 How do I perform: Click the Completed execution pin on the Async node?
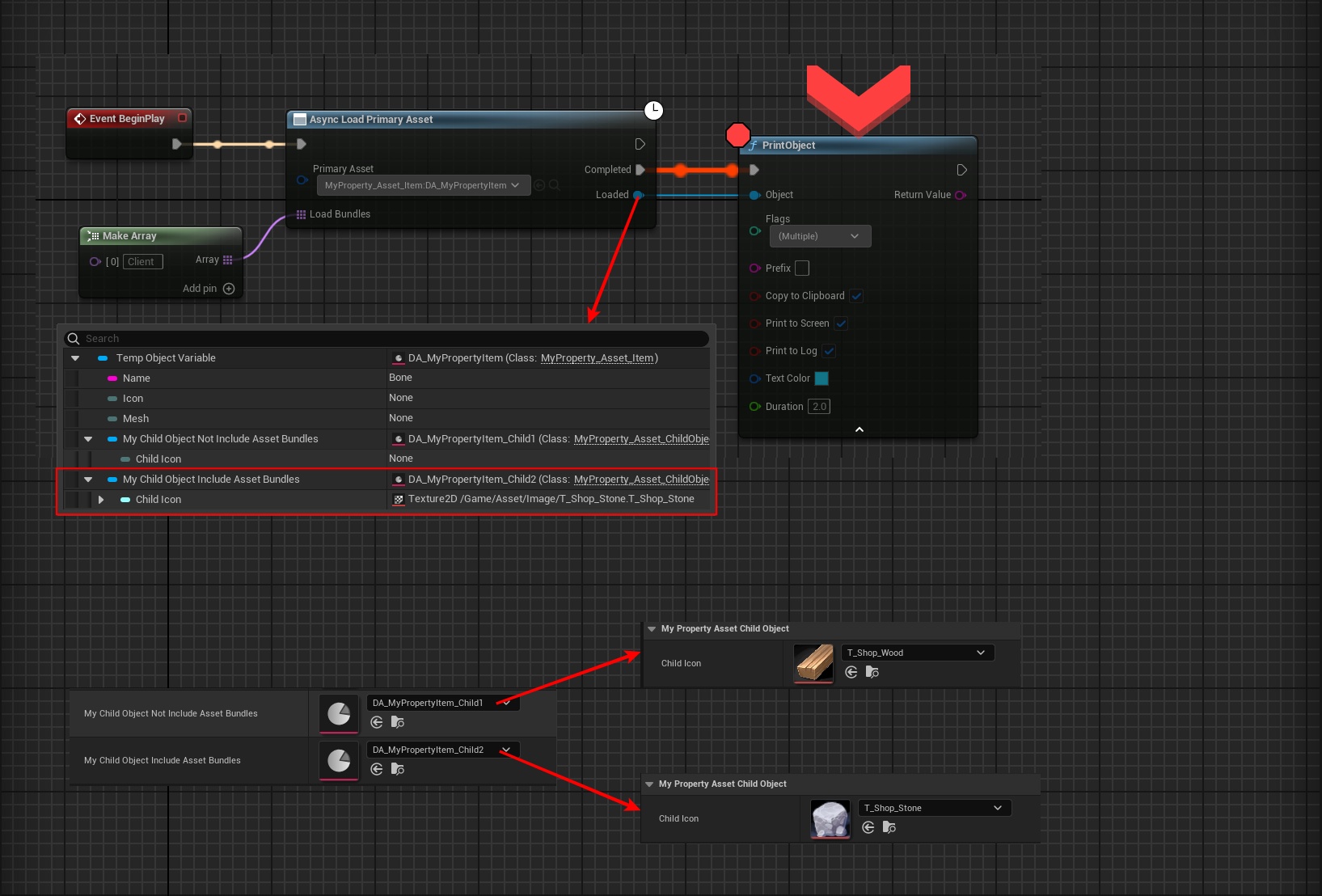point(640,170)
